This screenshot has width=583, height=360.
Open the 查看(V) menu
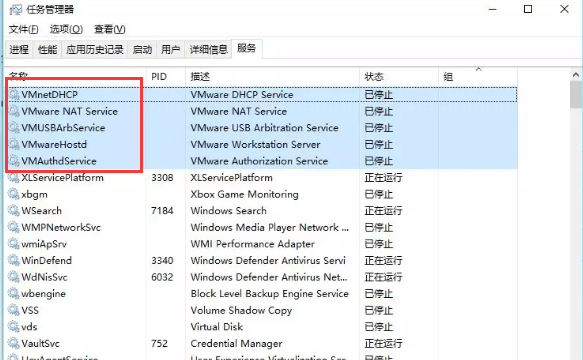pyautogui.click(x=110, y=29)
